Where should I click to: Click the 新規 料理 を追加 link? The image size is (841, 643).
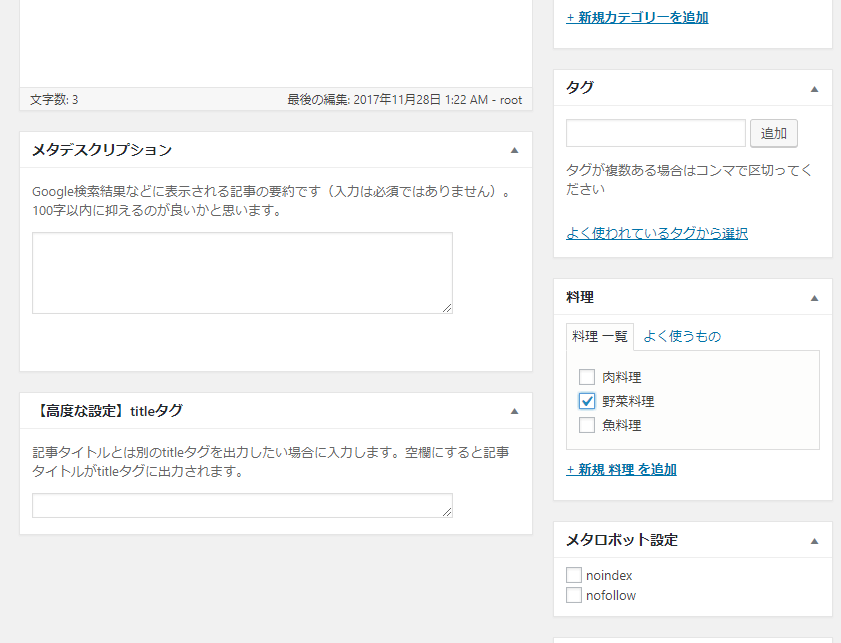coord(621,470)
